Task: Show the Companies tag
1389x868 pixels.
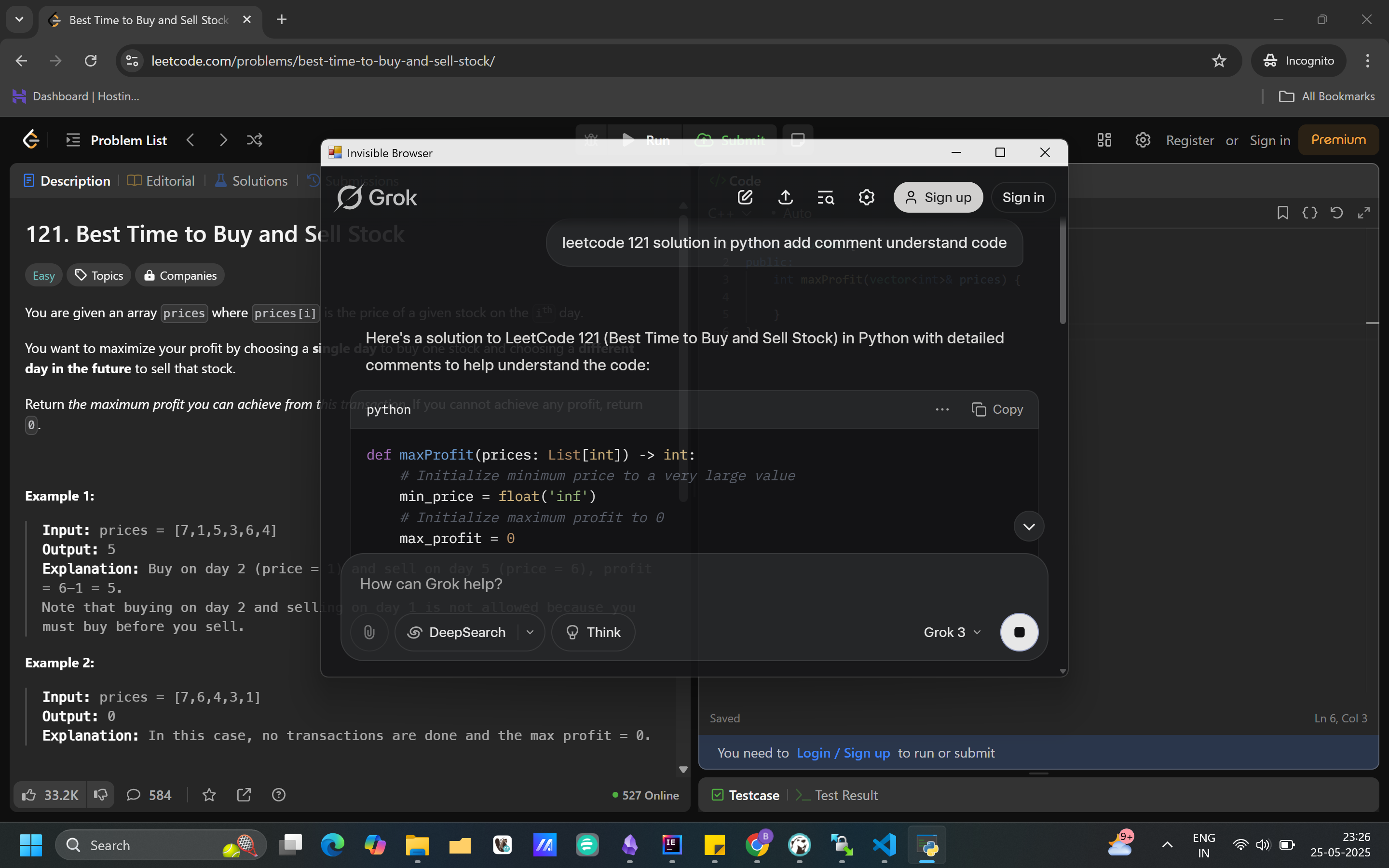Action: point(179,275)
